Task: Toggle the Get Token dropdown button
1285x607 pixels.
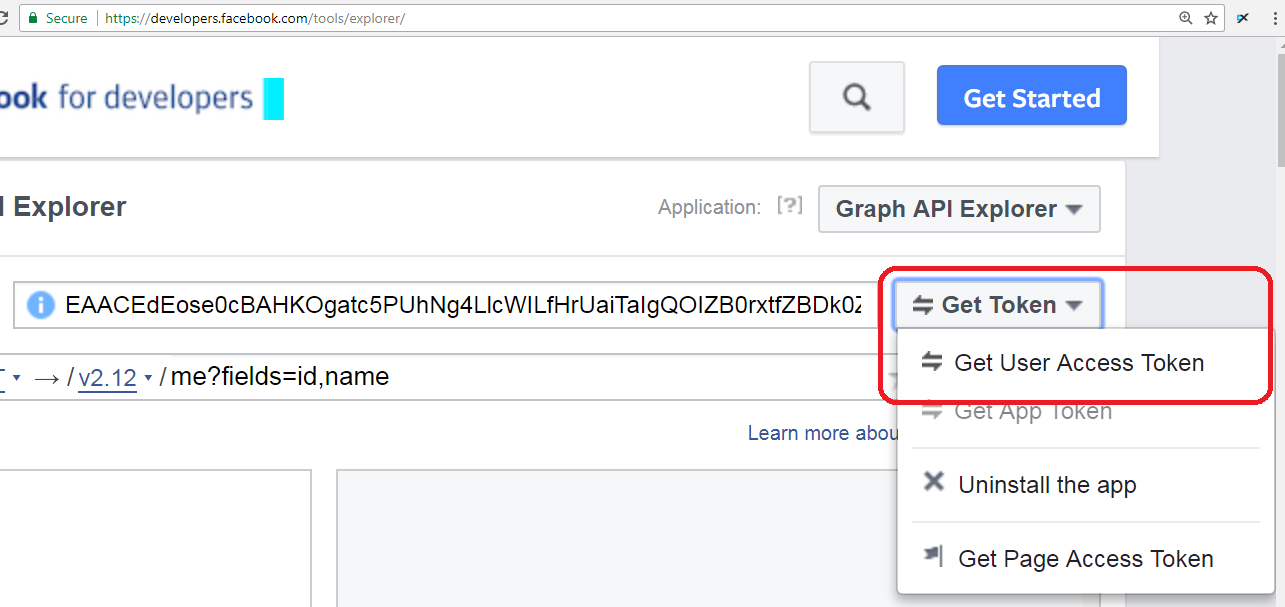Action: click(997, 305)
